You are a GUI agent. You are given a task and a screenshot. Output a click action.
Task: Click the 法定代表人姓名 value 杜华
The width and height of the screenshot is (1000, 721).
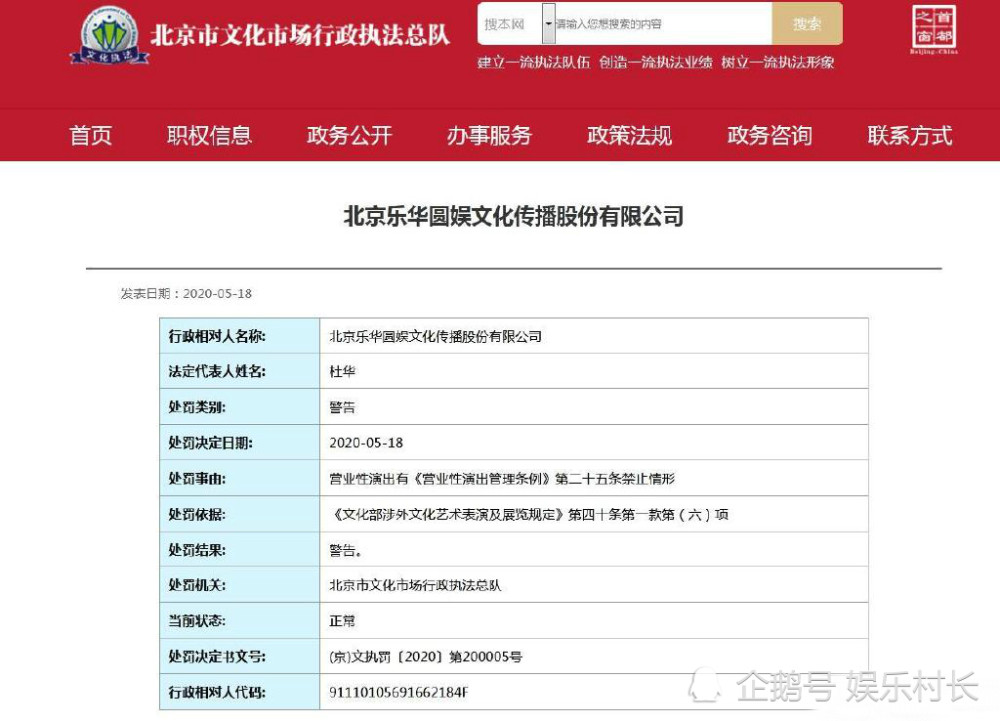coord(342,370)
